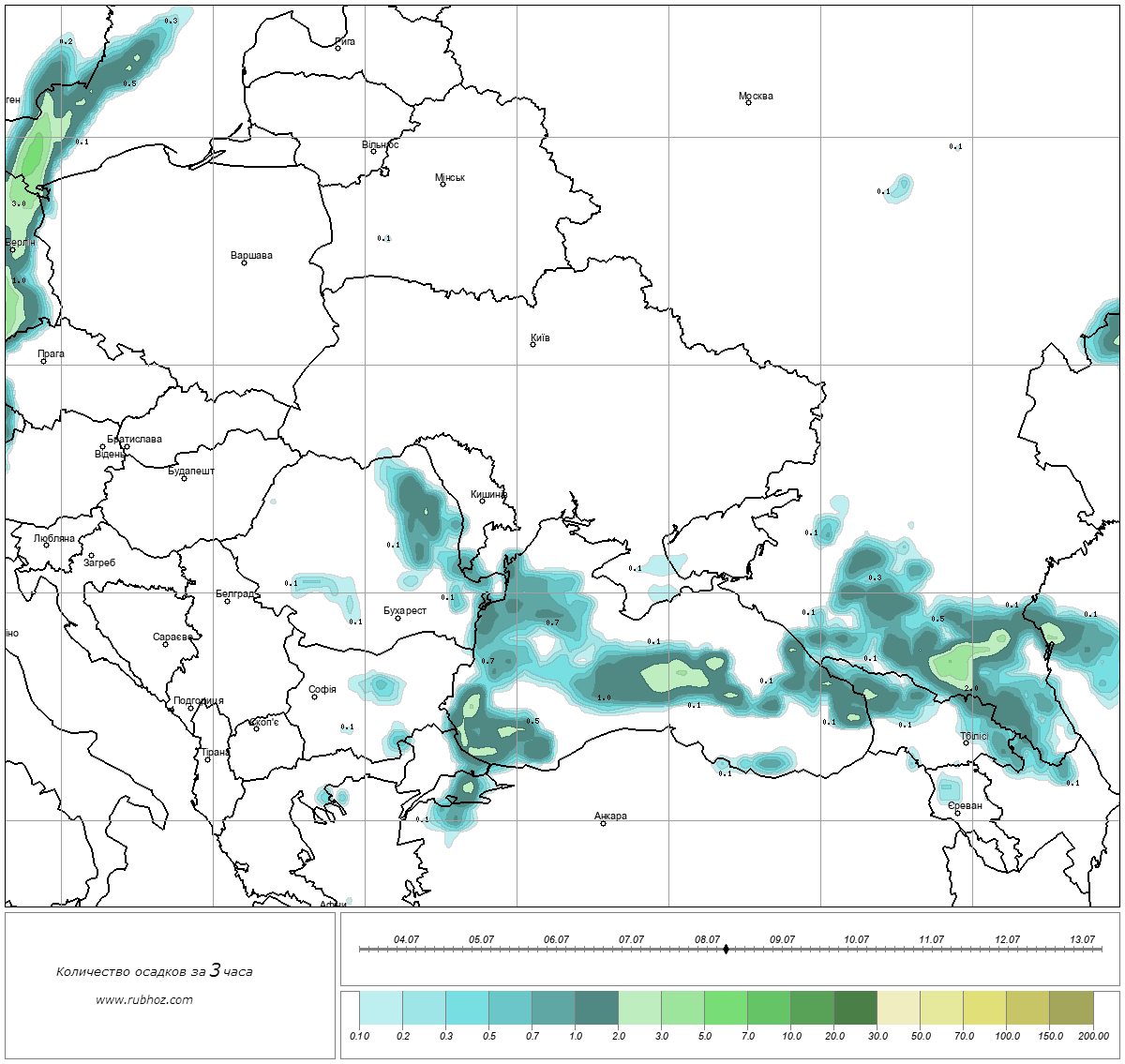The width and height of the screenshot is (1125, 1064).
Task: Select 10.07 date on the timeline
Action: (x=856, y=939)
